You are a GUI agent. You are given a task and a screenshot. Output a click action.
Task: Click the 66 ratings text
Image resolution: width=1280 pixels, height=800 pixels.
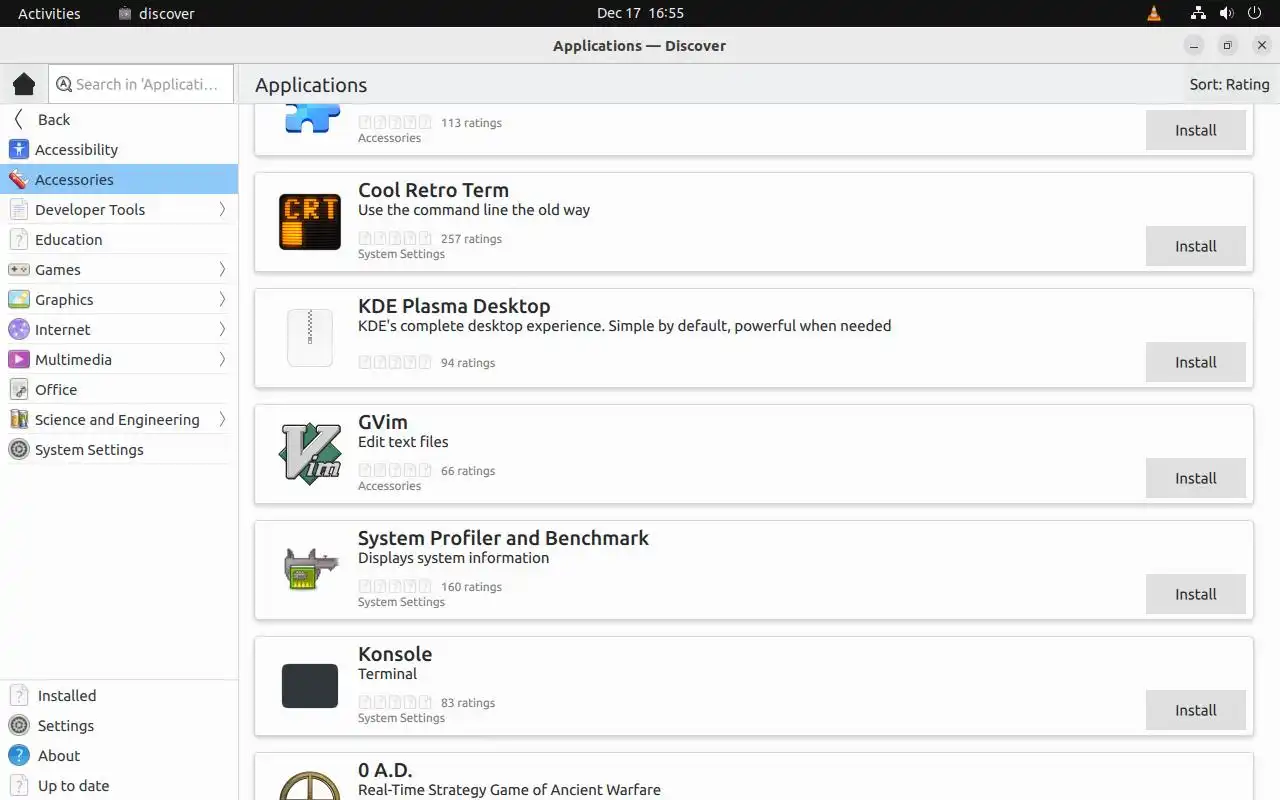(468, 471)
